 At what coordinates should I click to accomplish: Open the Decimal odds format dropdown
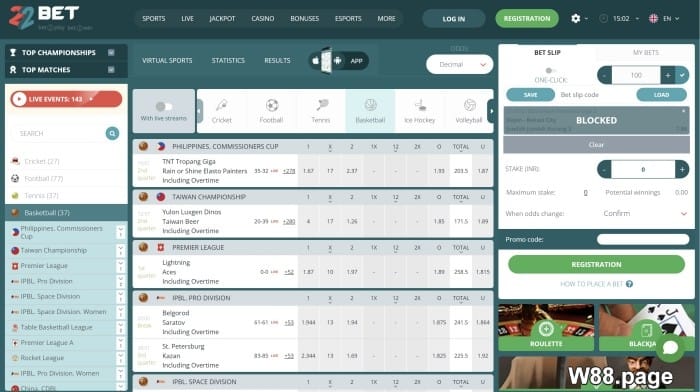(459, 65)
